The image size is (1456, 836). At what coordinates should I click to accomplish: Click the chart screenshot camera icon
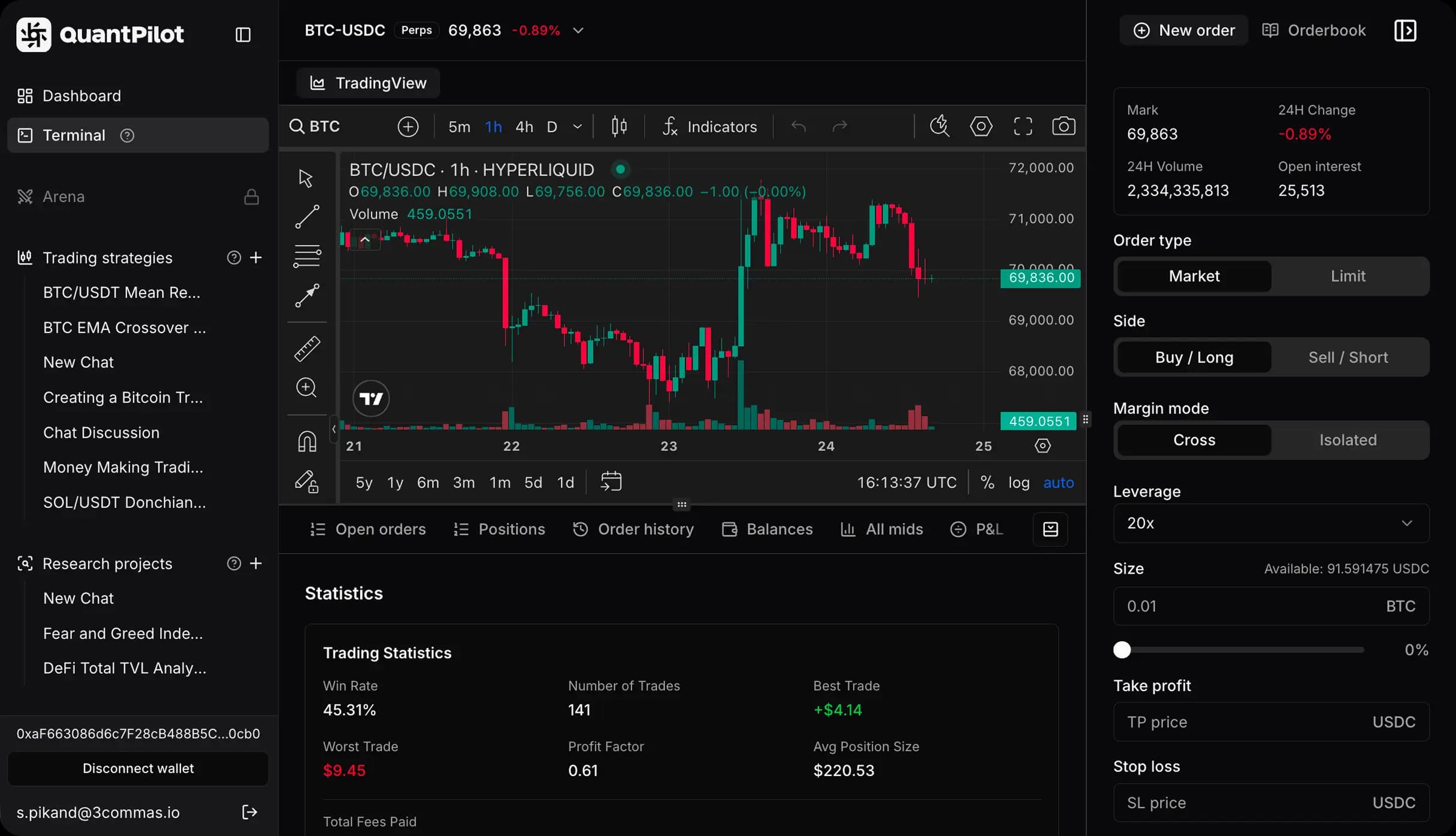click(1064, 126)
